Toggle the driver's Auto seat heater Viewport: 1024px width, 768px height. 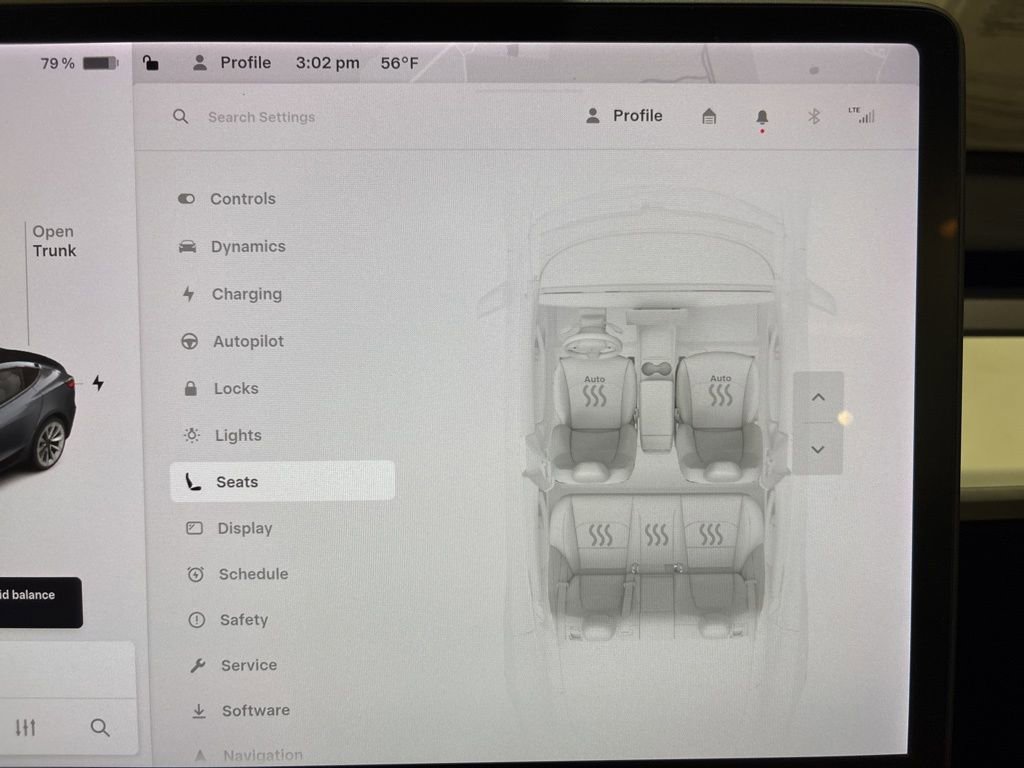click(594, 390)
